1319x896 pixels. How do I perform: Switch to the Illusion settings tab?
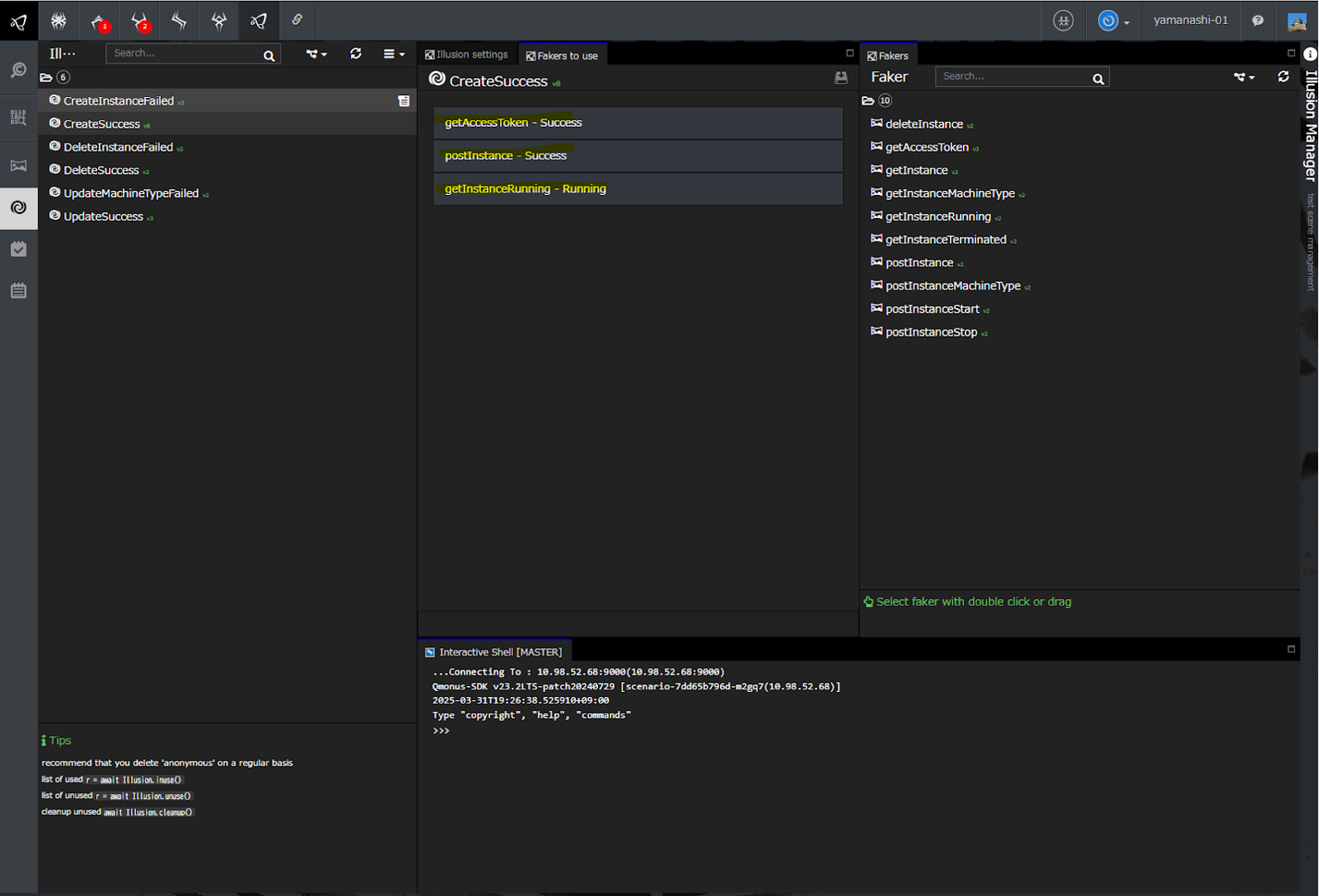467,55
